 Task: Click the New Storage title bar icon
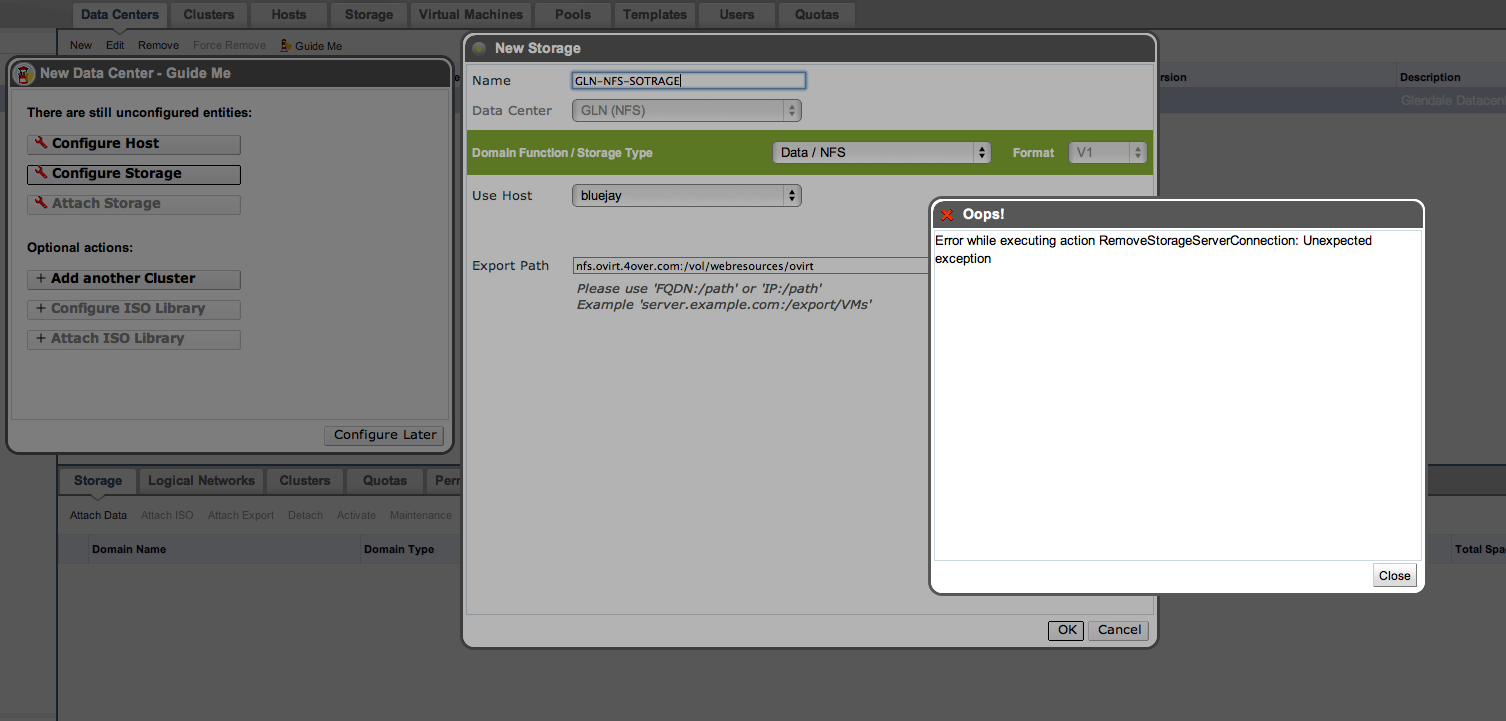click(x=480, y=48)
